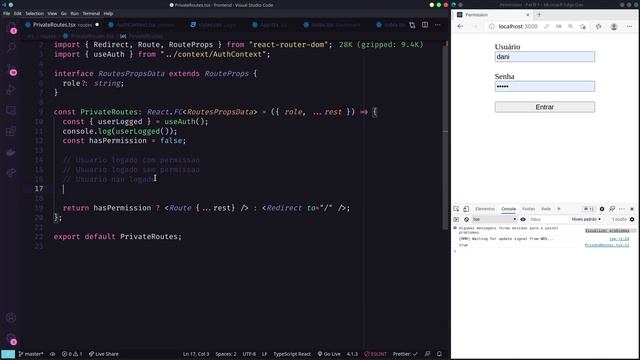Open a new Edge tab
640x360 pixels.
(539, 15)
